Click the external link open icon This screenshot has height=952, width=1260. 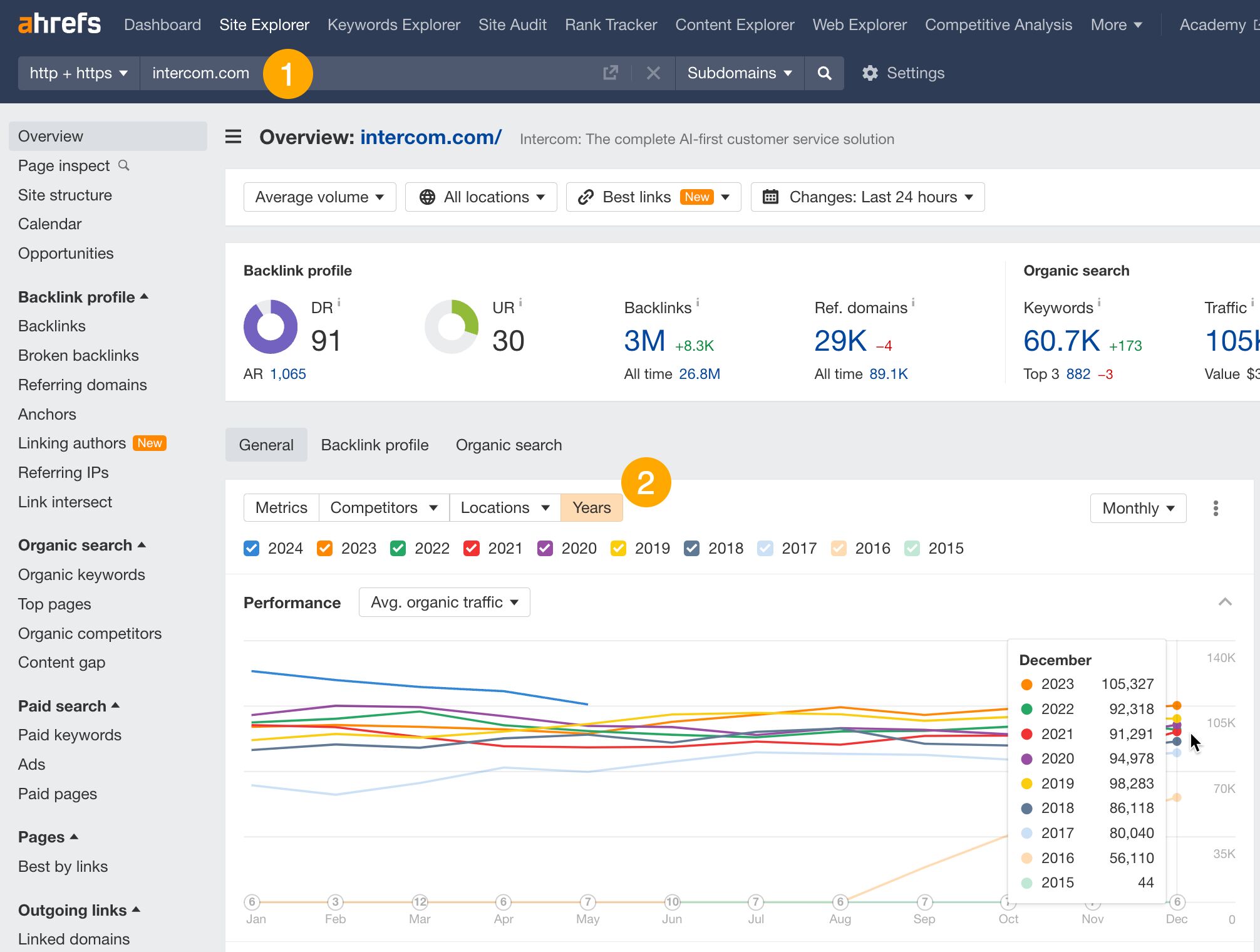click(x=612, y=73)
